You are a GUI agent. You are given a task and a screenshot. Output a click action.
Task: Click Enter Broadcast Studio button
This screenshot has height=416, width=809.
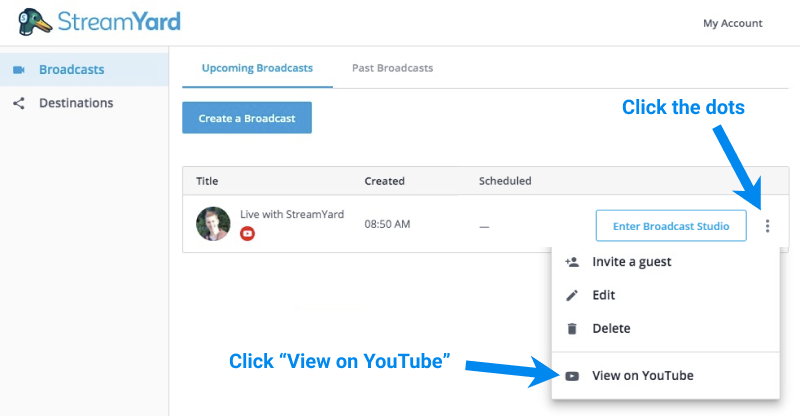point(671,226)
